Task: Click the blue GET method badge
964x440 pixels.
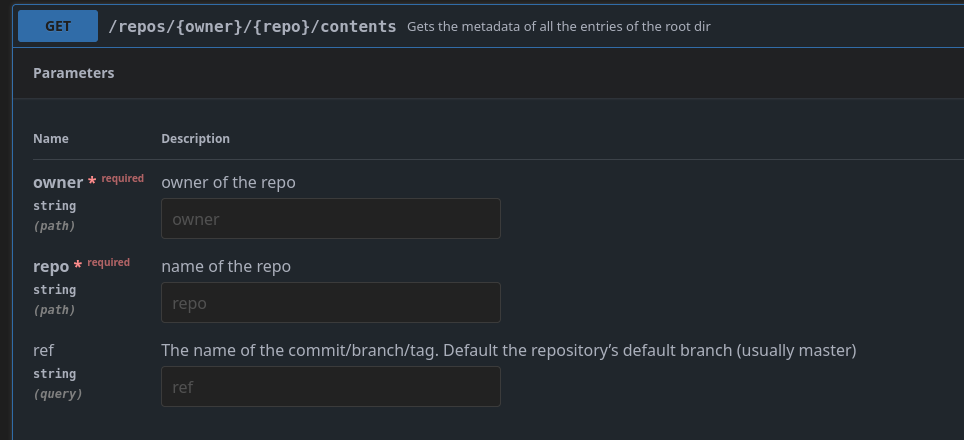Action: pos(58,26)
